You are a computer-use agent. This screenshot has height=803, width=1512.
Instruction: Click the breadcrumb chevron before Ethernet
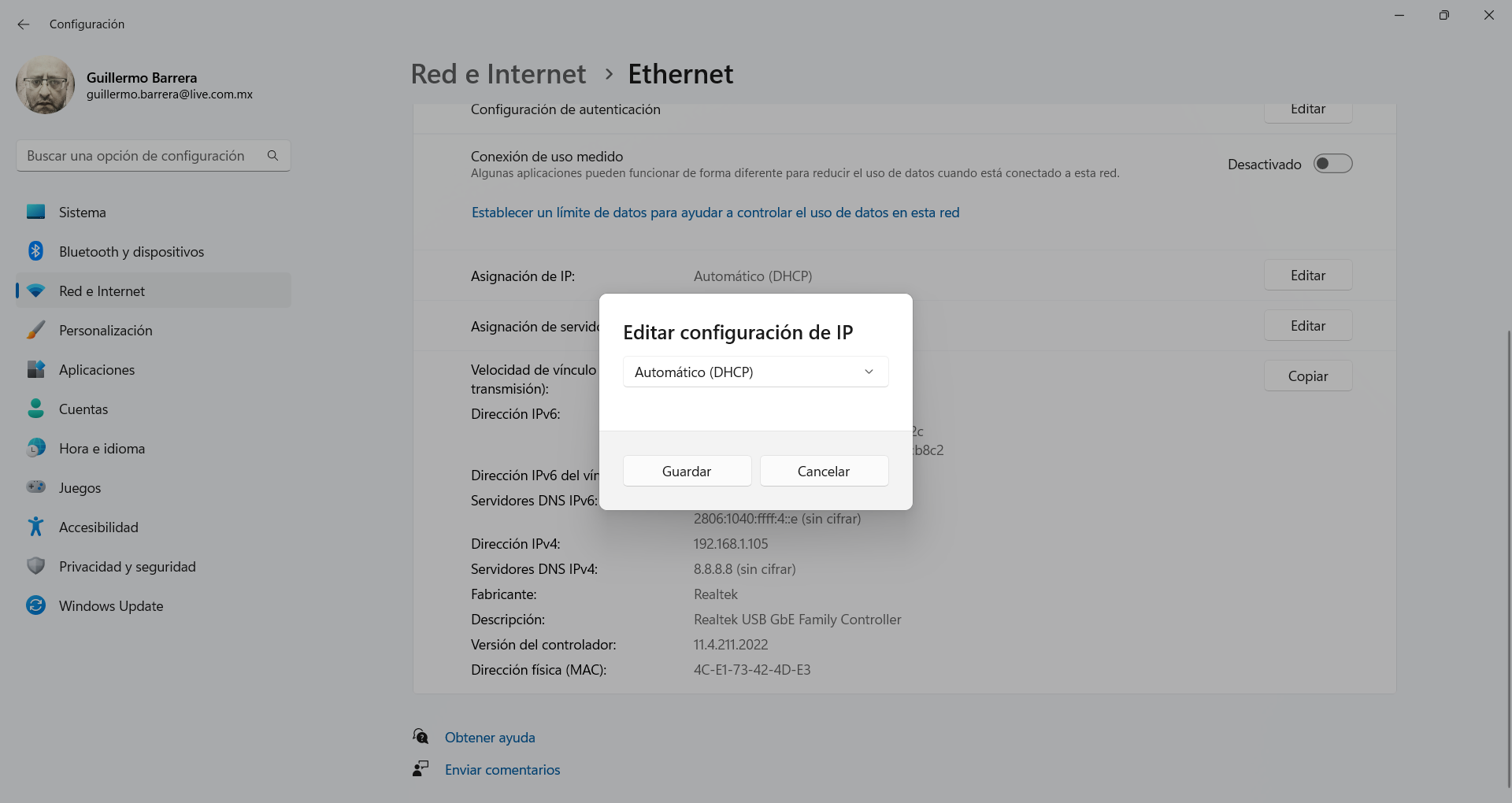[x=609, y=74]
